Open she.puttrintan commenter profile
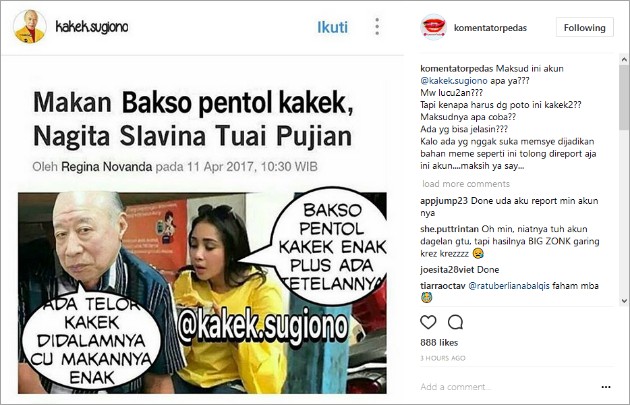Viewport: 630px width, 405px height. 449,229
